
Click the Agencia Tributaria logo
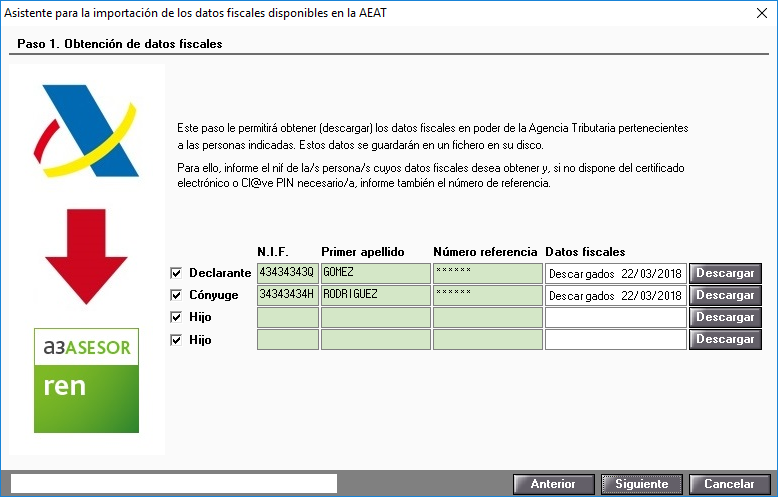pyautogui.click(x=86, y=131)
